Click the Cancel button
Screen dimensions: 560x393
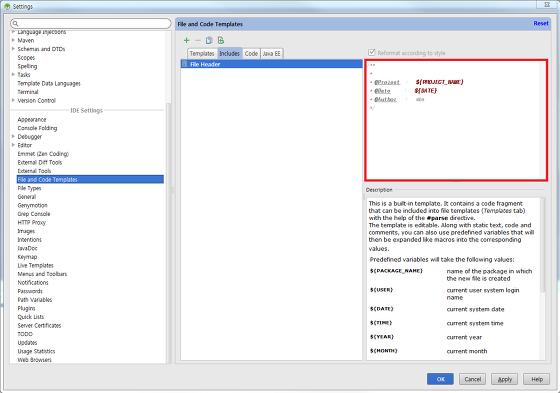[x=472, y=379]
